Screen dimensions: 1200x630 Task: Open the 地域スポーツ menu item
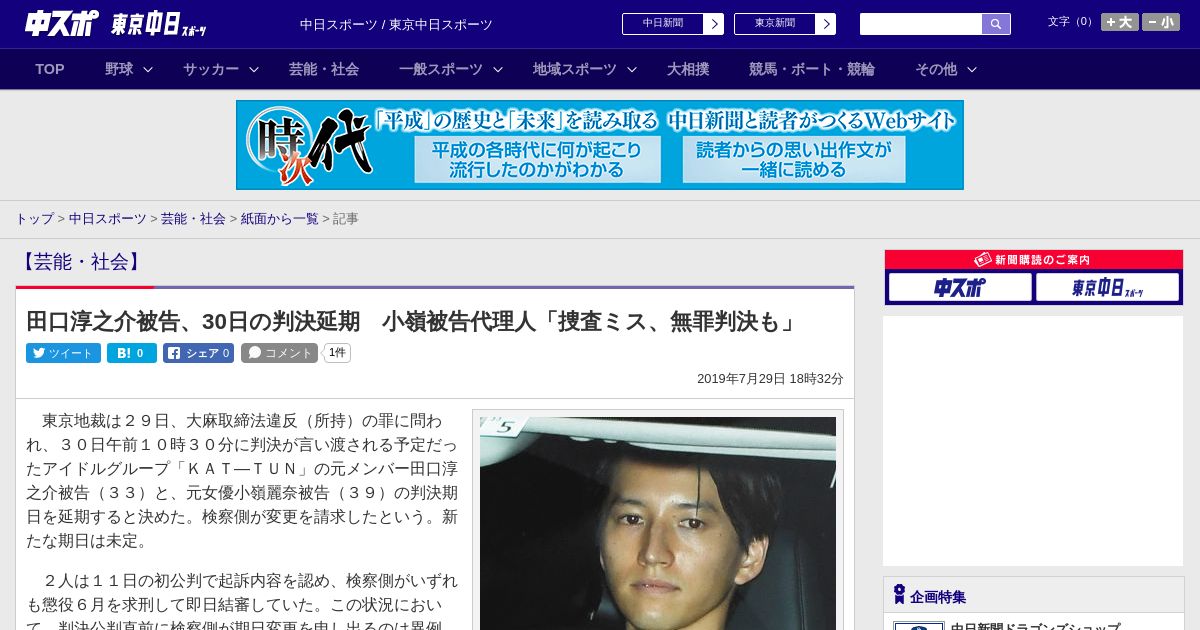[x=575, y=69]
